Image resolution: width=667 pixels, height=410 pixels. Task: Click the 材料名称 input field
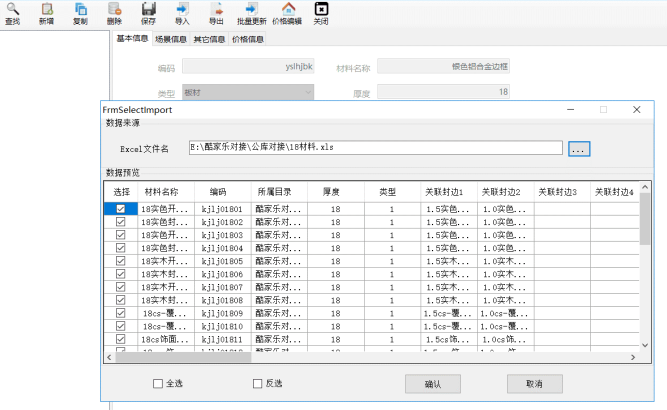pos(443,66)
